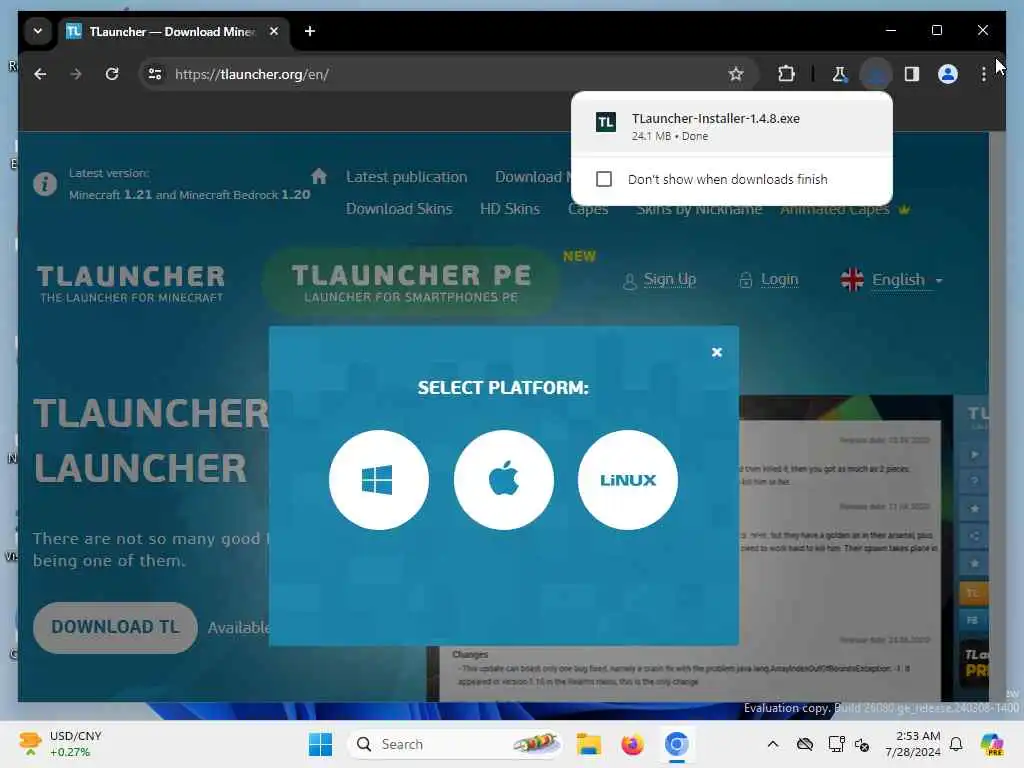Screen dimensions: 1024x768
Task: Select the Linux platform icon
Action: coord(628,480)
